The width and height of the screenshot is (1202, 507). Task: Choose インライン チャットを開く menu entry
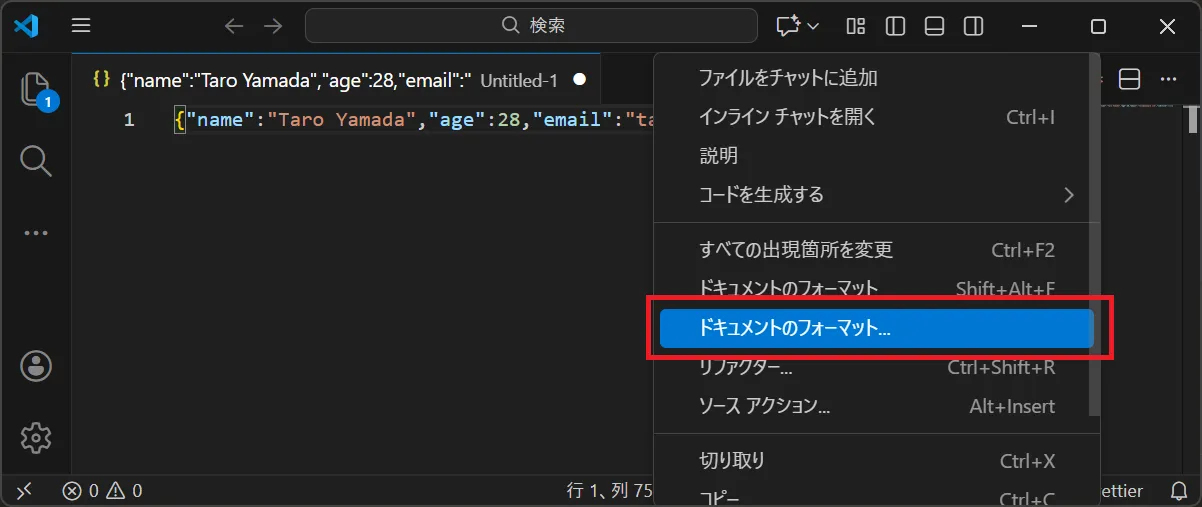click(x=876, y=117)
